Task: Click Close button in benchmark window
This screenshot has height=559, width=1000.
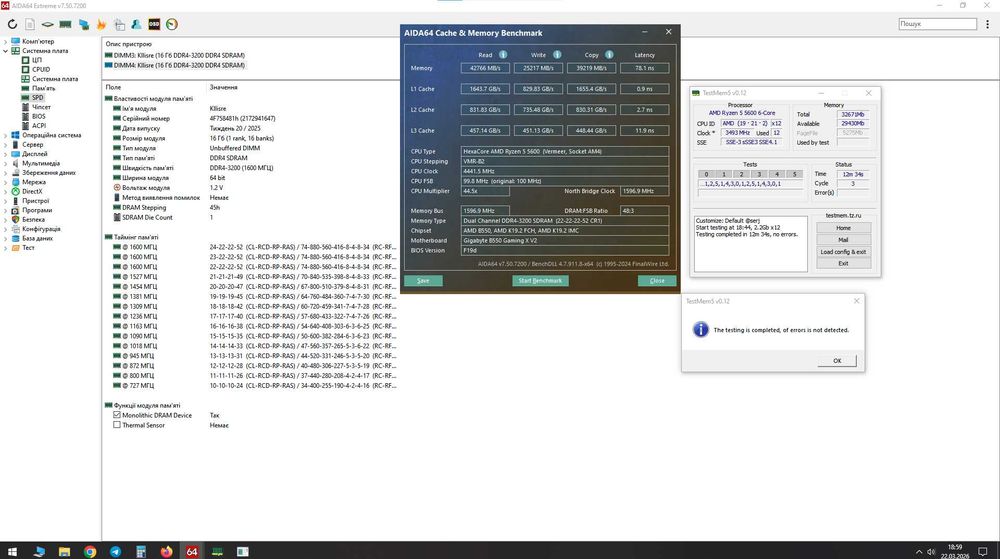Action: pyautogui.click(x=657, y=281)
